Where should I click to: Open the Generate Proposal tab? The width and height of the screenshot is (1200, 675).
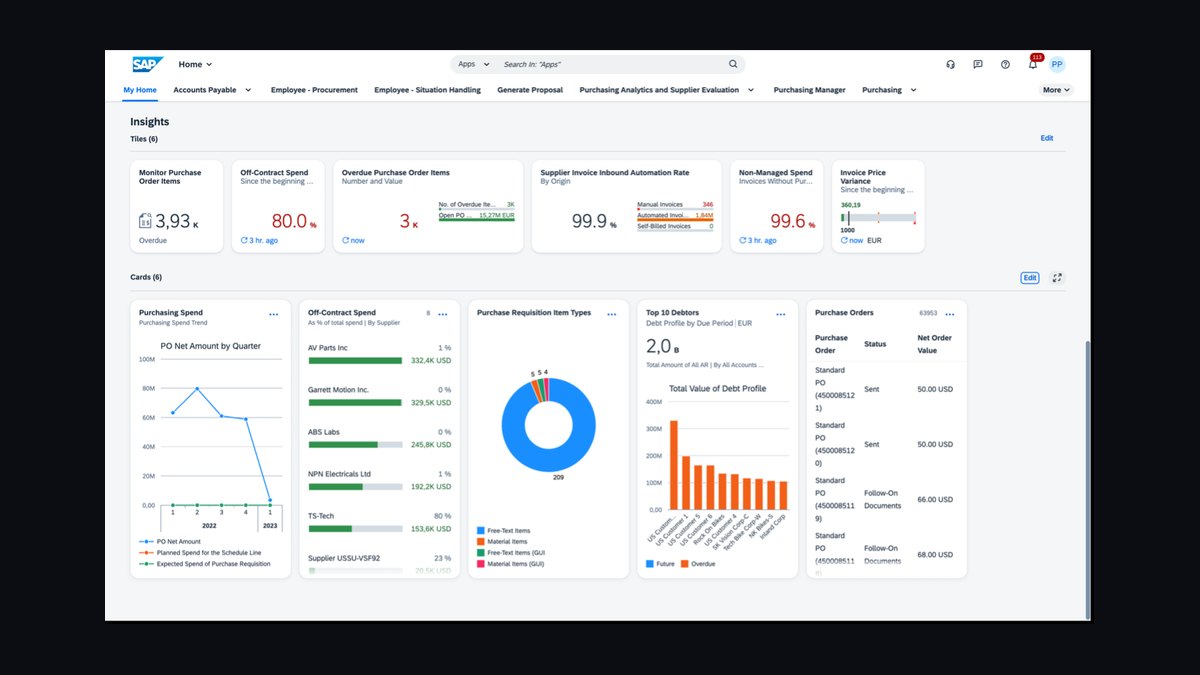[x=530, y=90]
